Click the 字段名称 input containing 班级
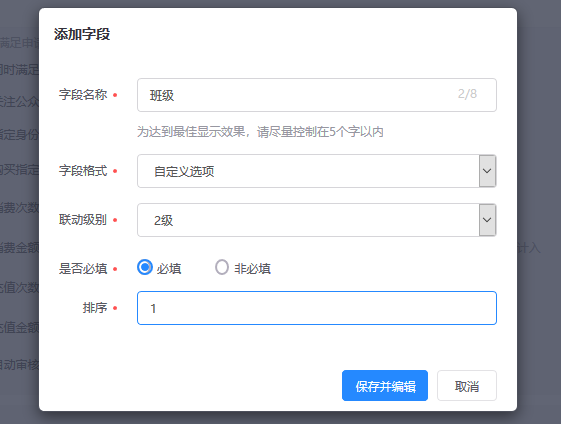 tap(317, 95)
